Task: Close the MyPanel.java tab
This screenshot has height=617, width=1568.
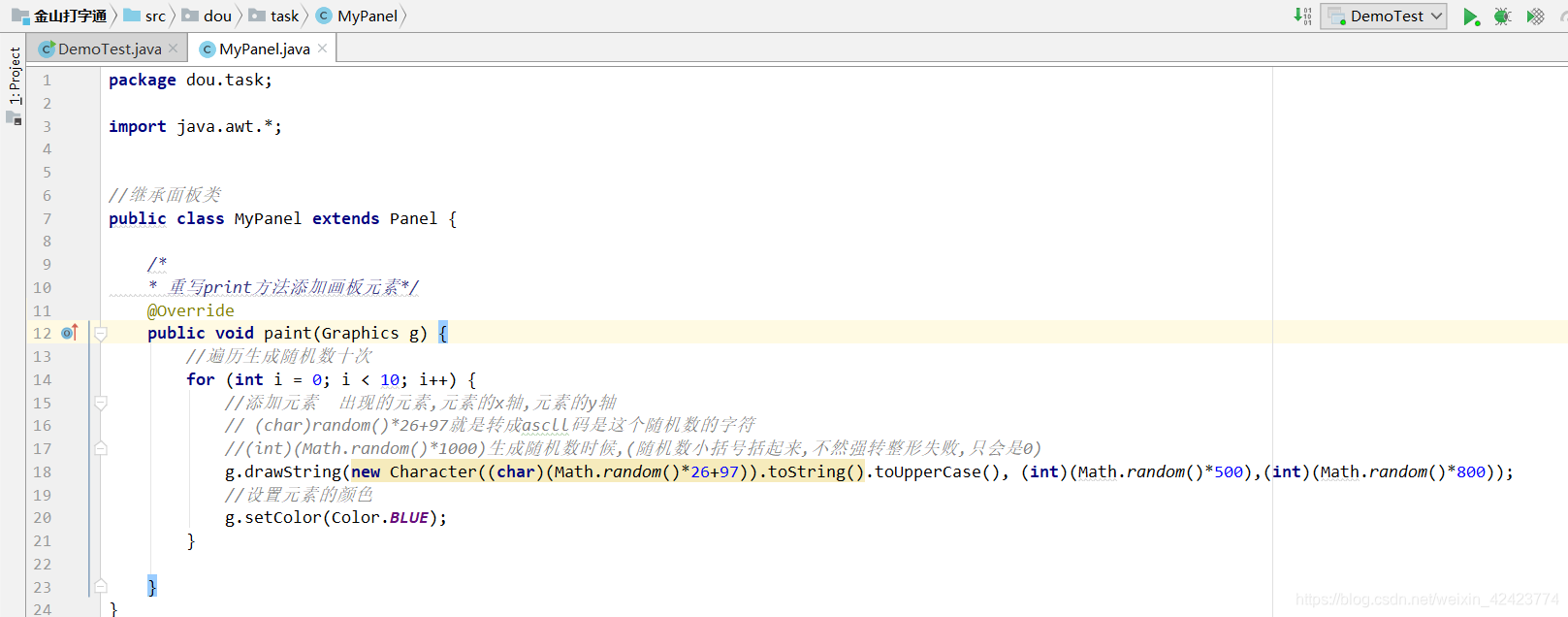Action: (x=323, y=49)
